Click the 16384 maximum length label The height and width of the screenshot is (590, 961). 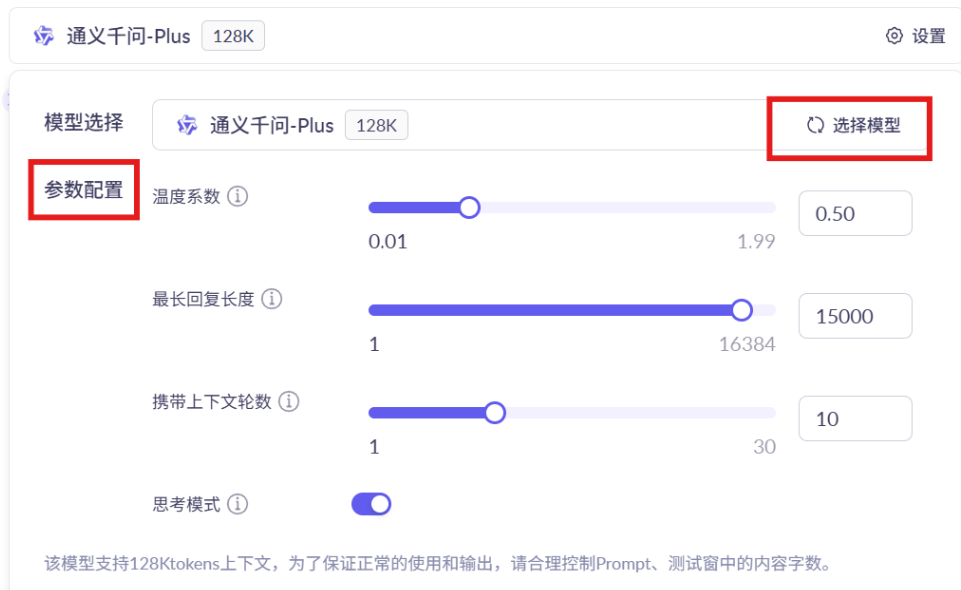click(x=747, y=344)
